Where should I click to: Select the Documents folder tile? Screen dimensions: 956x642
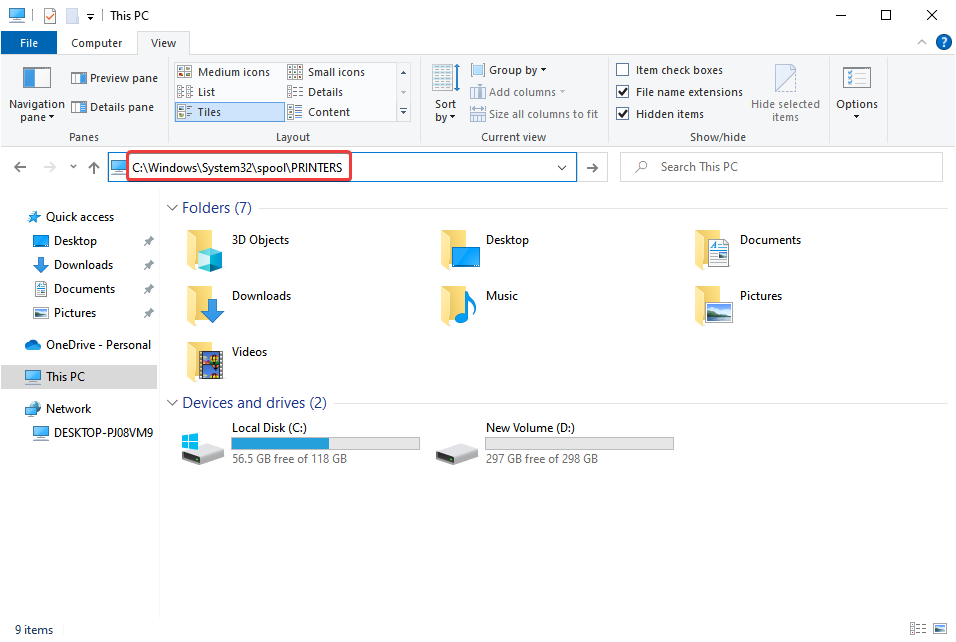tap(747, 250)
